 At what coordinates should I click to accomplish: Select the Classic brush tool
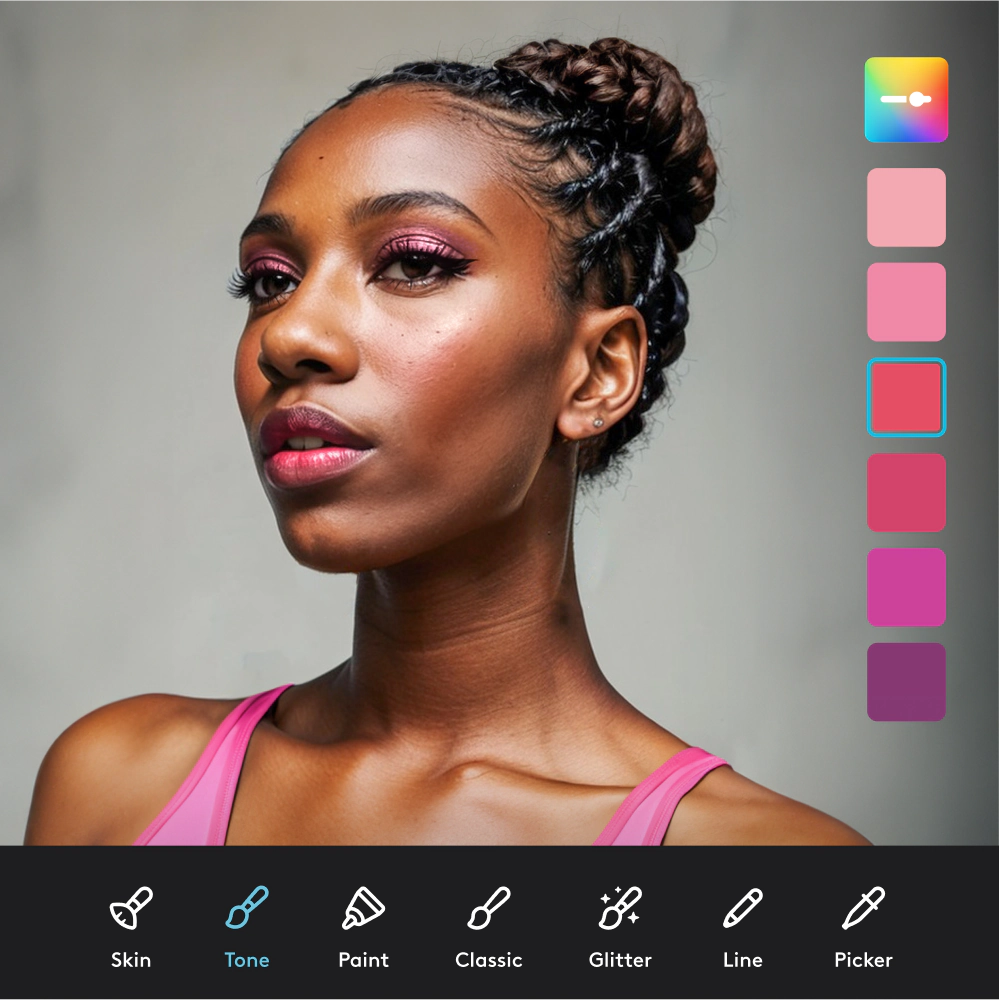[489, 910]
